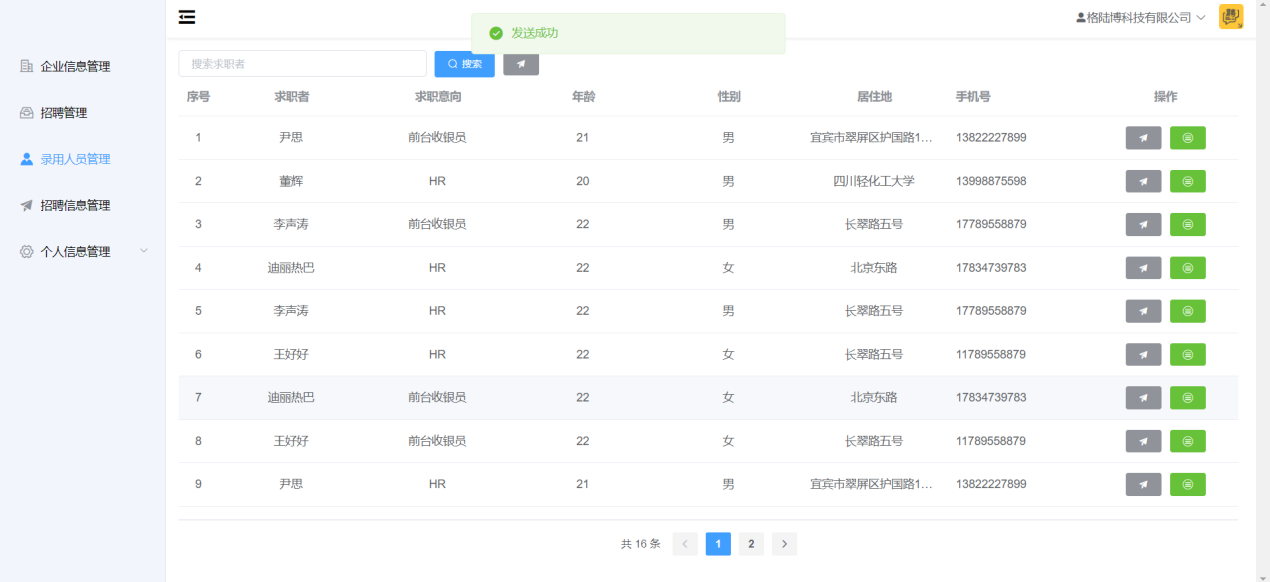Viewport: 1270px width, 582px height.
Task: Open green detail button in row 4 迪丽热巴
Action: click(x=1188, y=268)
